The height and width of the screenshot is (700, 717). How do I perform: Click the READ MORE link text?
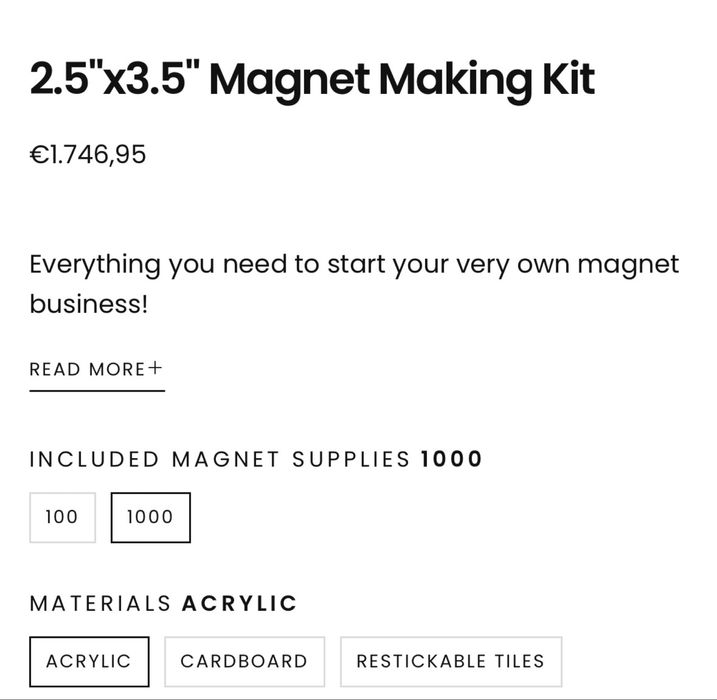pos(87,369)
